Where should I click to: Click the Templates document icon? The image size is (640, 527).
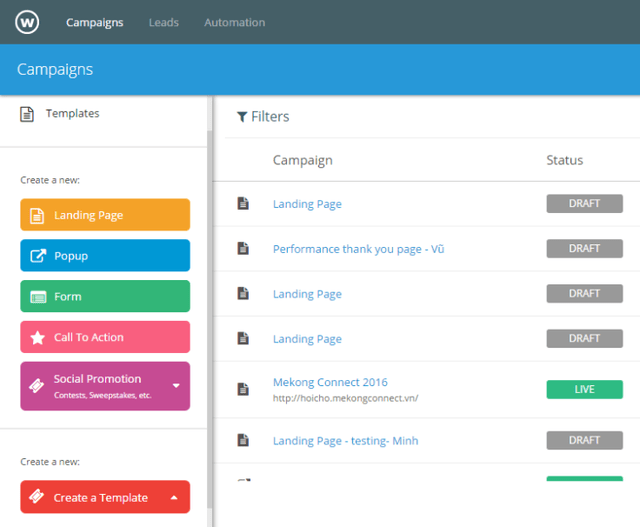pos(28,114)
